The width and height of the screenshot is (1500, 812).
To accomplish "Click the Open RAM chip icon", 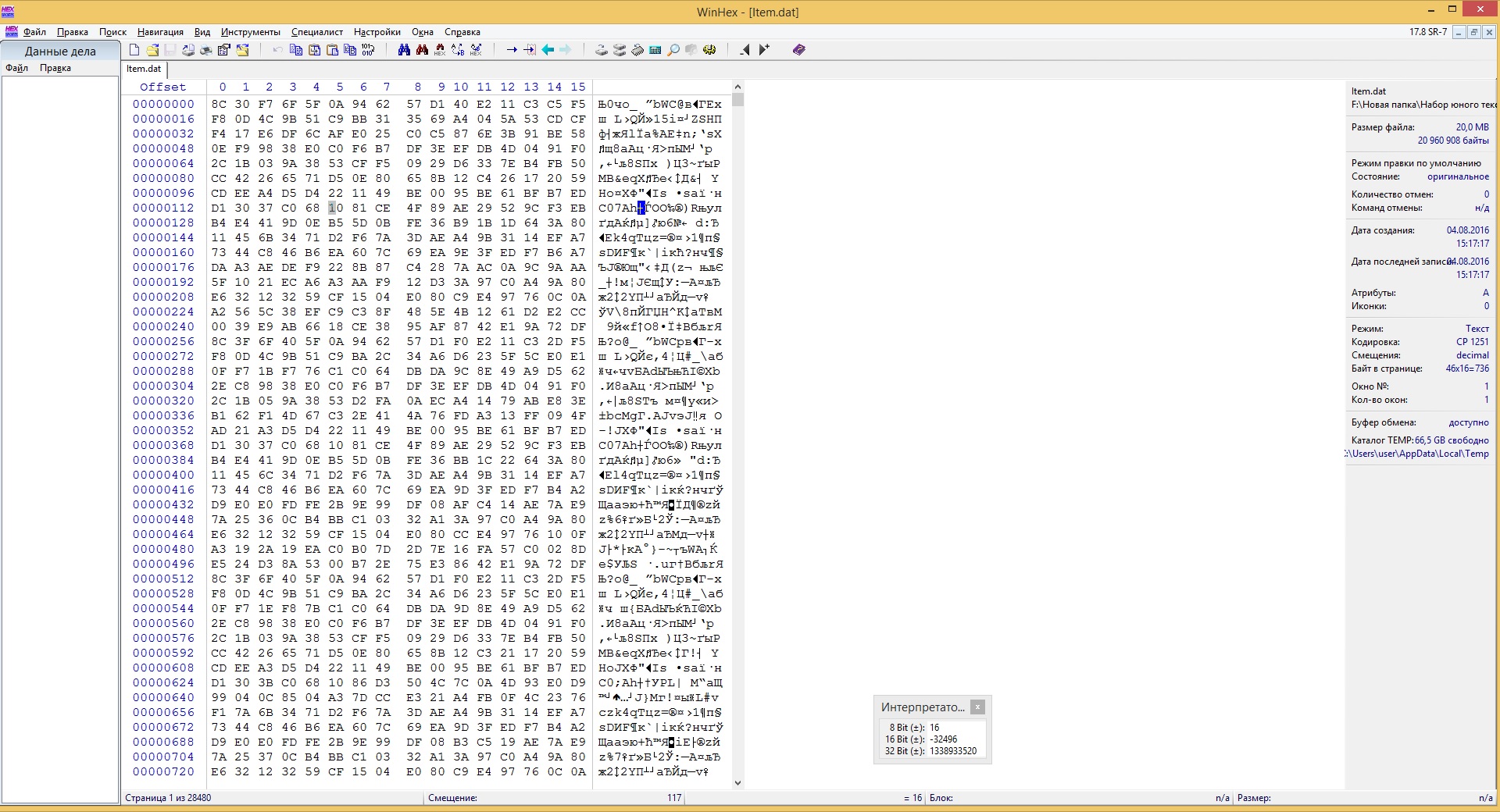I will click(x=637, y=49).
